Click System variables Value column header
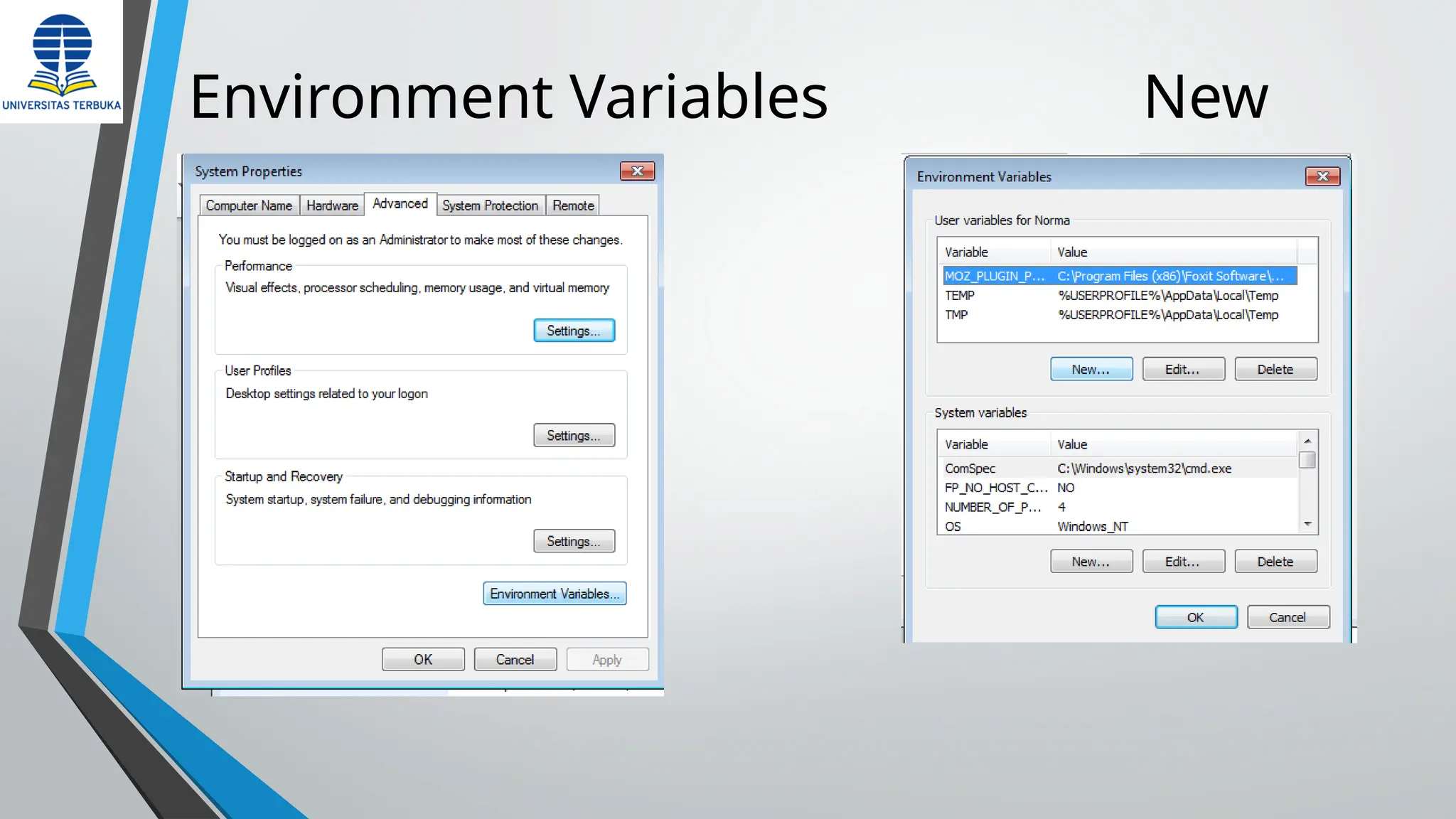1456x819 pixels. (1174, 444)
